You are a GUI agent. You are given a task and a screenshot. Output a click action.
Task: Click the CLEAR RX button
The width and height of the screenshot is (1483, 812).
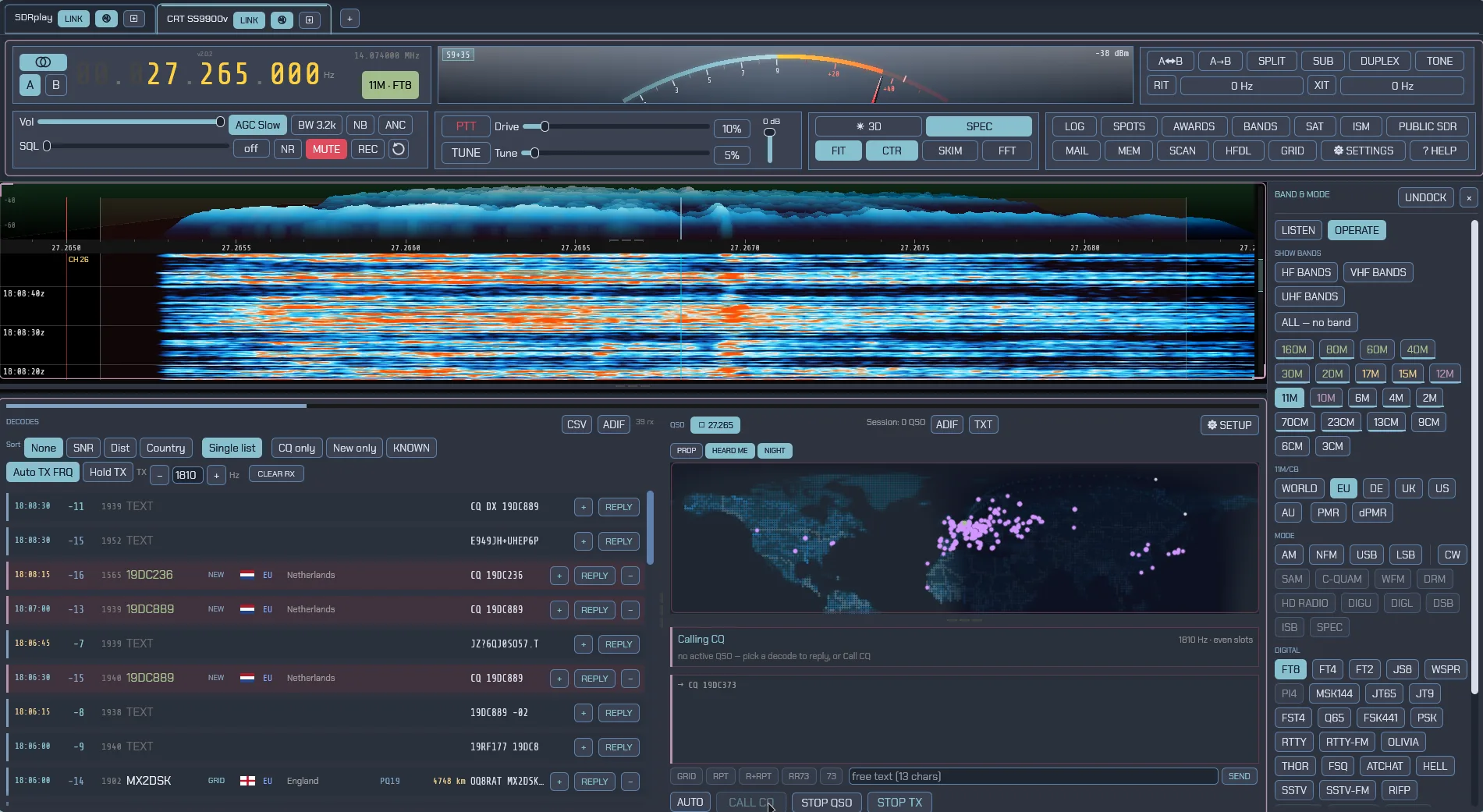click(276, 473)
